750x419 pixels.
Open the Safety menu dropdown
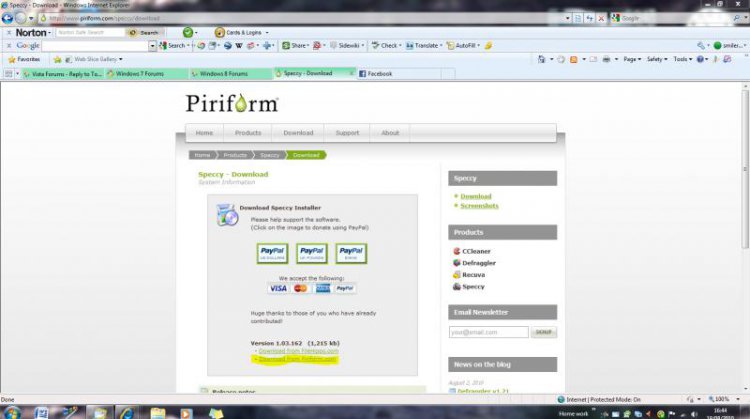(657, 59)
